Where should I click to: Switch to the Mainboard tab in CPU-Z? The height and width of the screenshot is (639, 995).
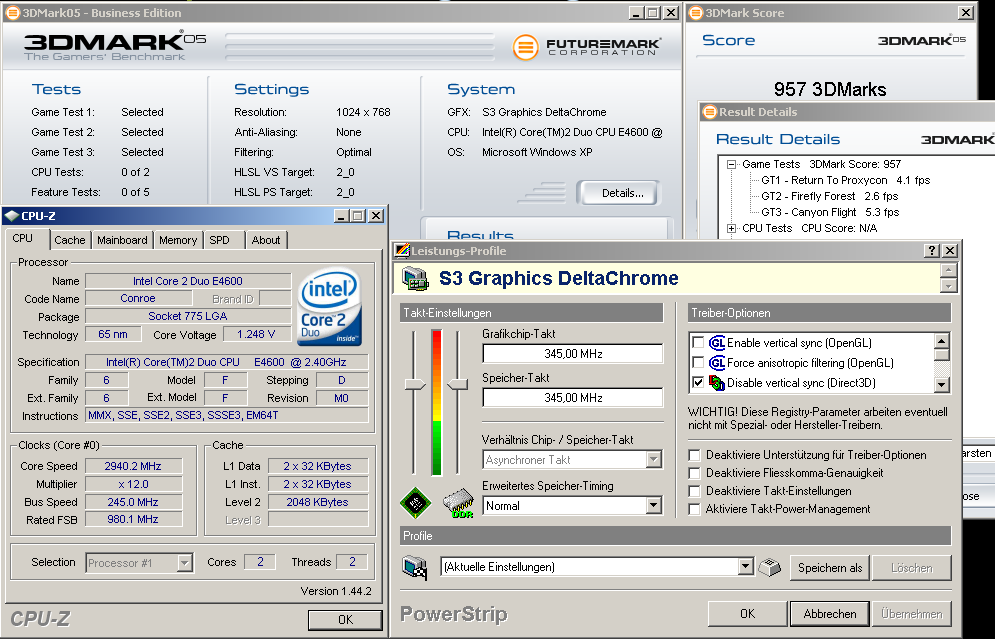(x=122, y=240)
